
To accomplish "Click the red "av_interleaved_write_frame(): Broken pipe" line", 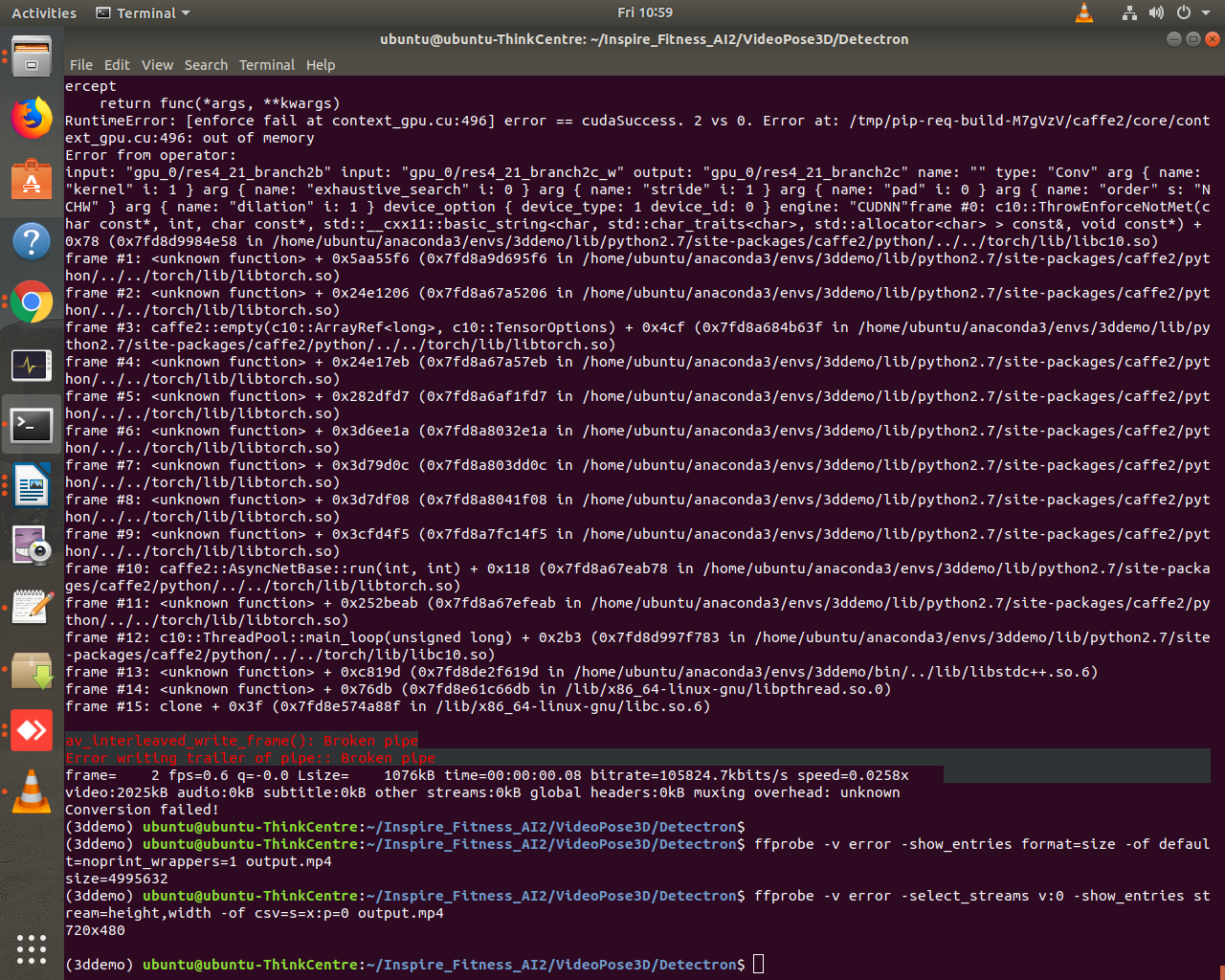I will pos(242,741).
